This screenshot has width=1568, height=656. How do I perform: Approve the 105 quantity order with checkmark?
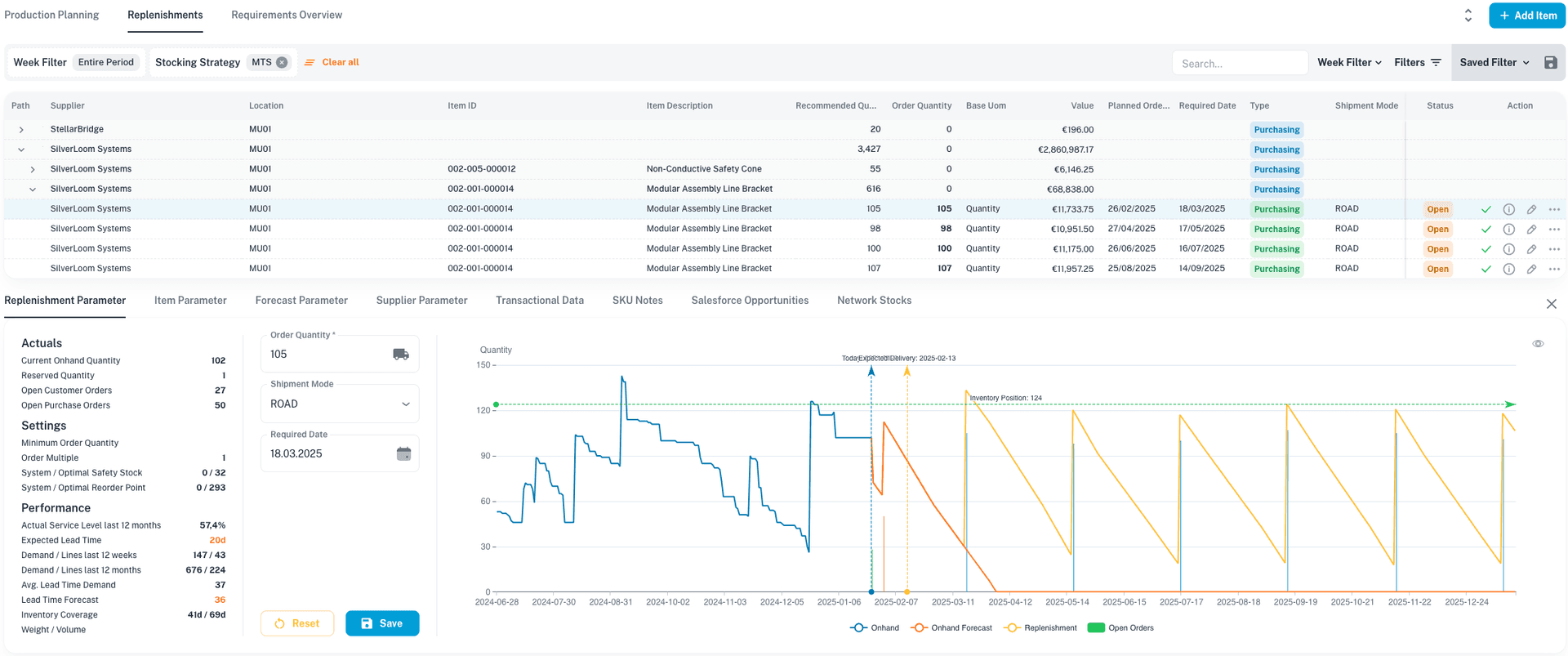tap(1486, 209)
